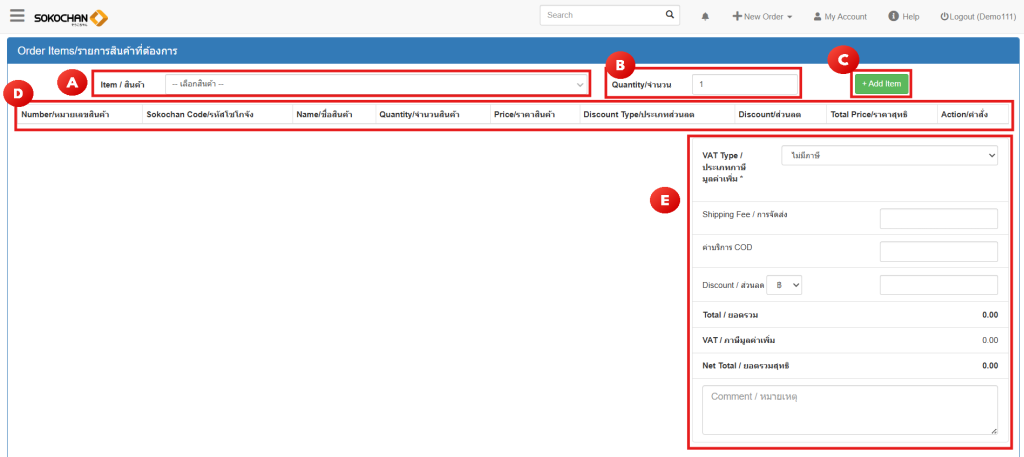Log out of Demo111
This screenshot has height=457, width=1024.
pyautogui.click(x=977, y=17)
